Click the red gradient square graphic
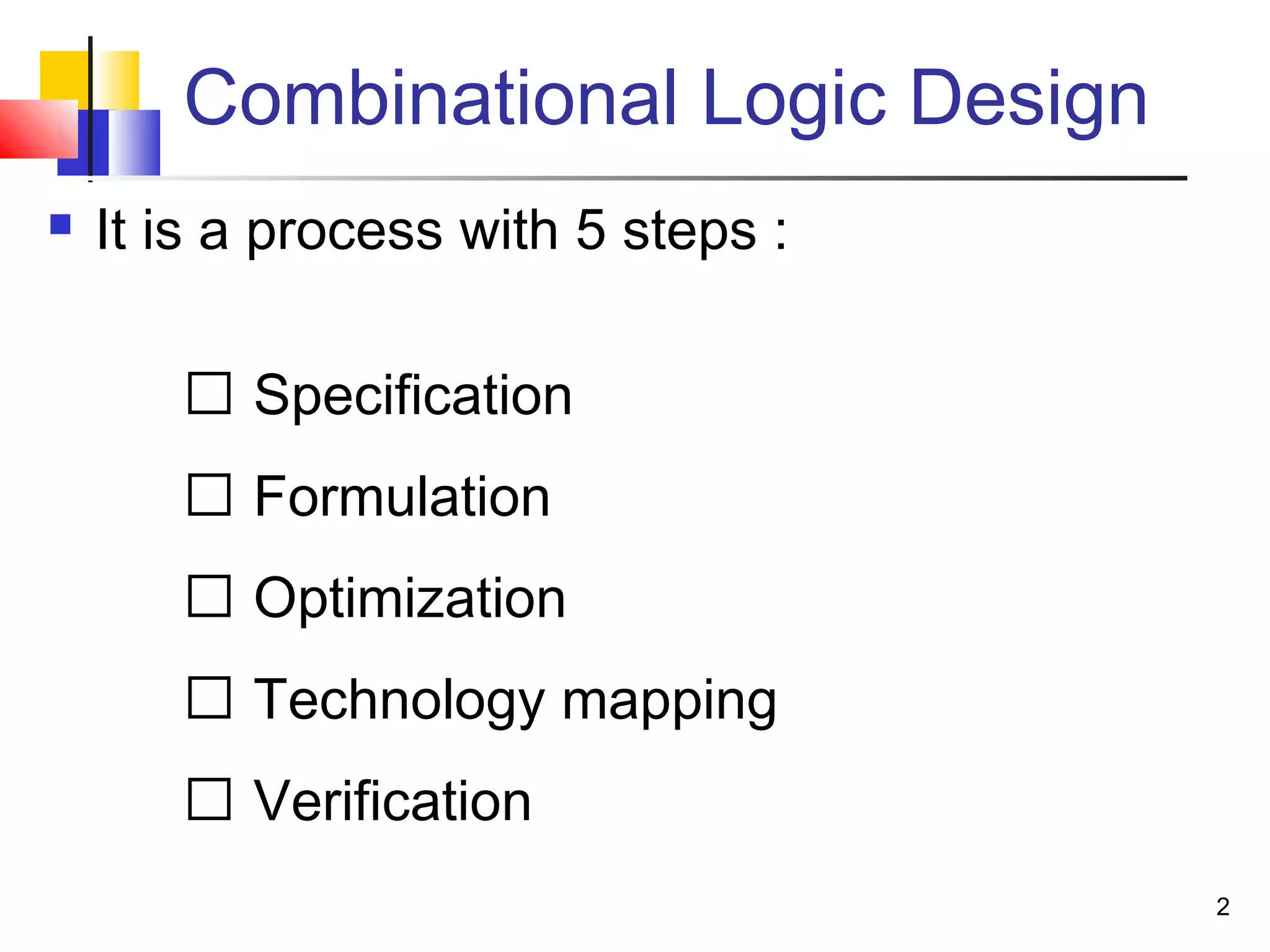 37,129
